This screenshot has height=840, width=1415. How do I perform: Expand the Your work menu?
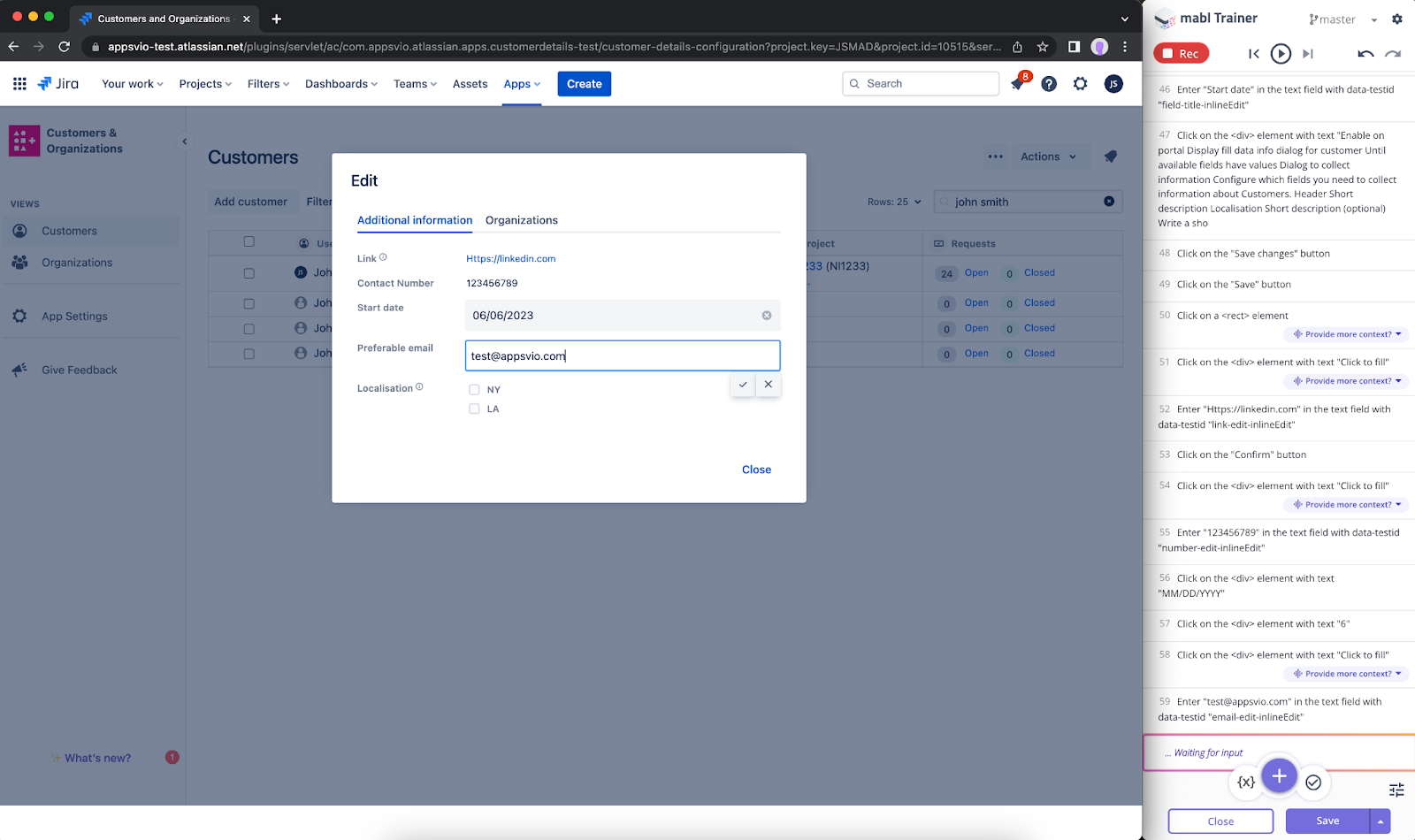coord(133,84)
